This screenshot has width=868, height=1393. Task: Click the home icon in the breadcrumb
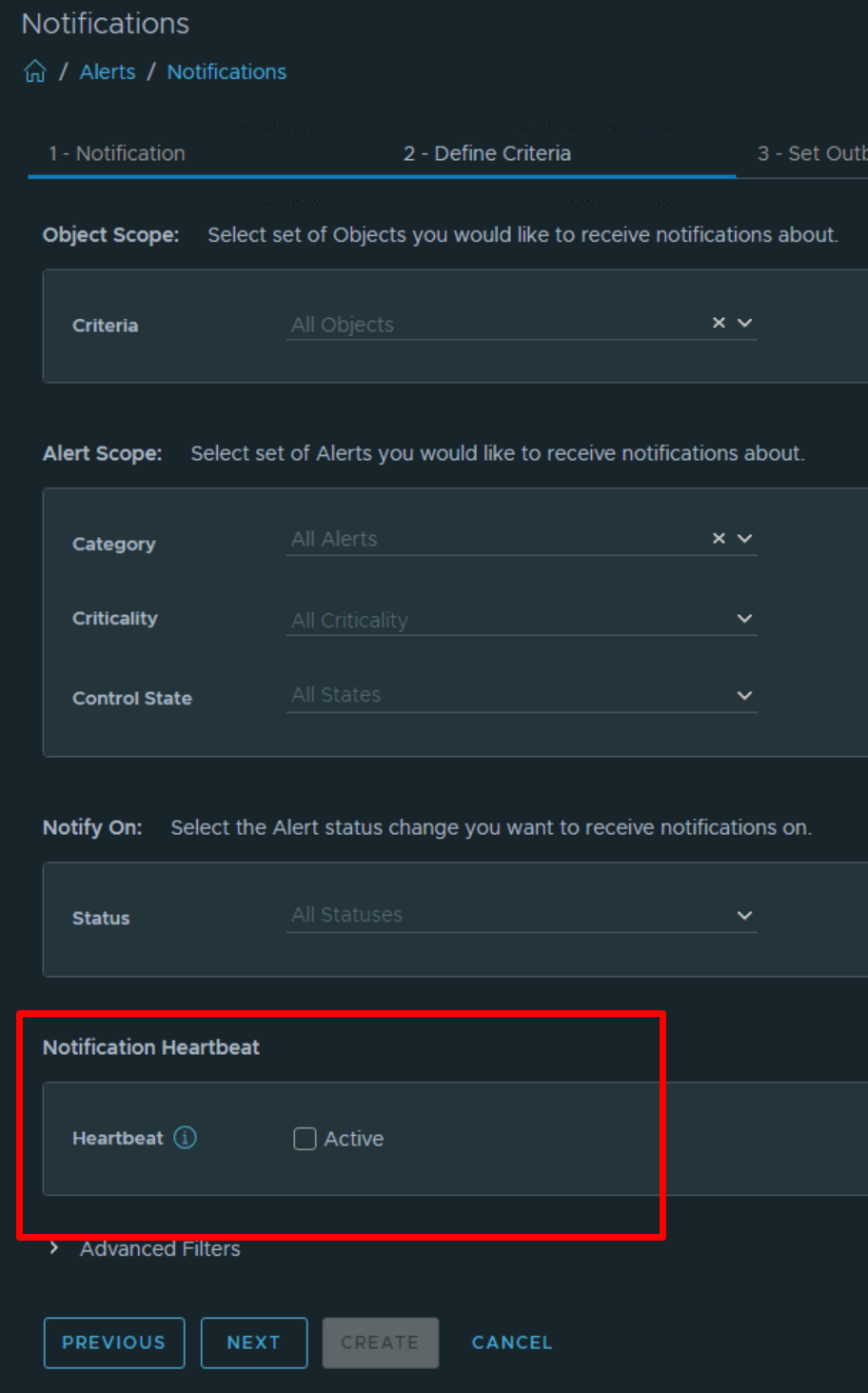click(x=34, y=70)
